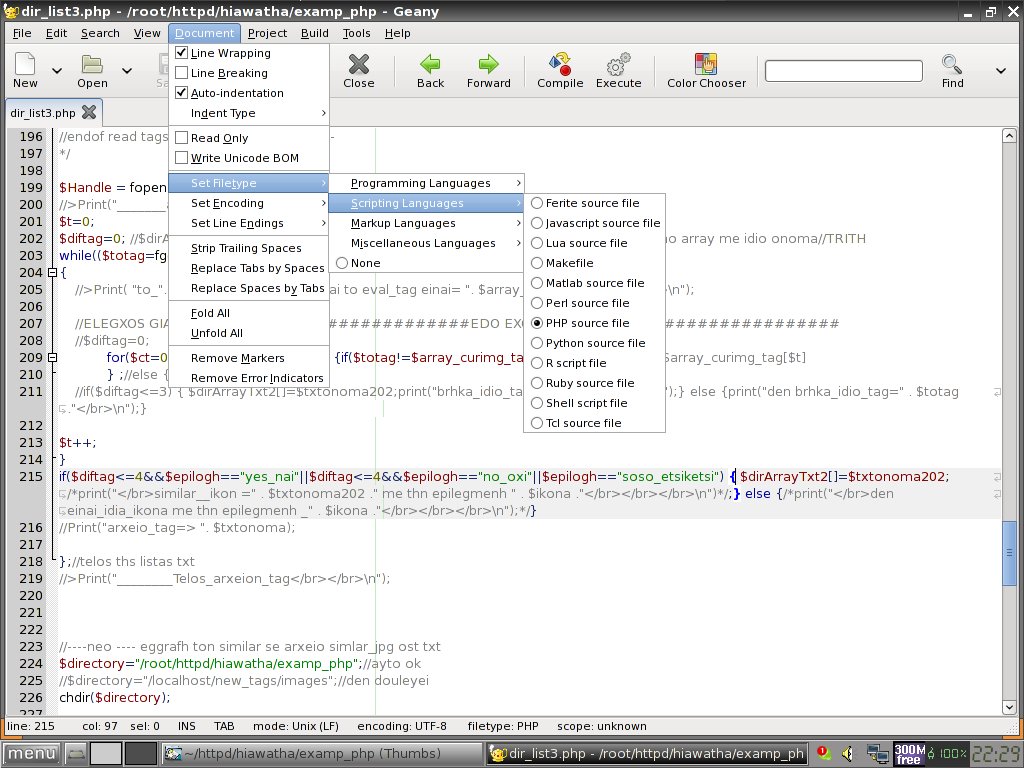Viewport: 1024px width, 768px height.
Task: Click the 300M free memory tray icon
Action: pos(909,754)
